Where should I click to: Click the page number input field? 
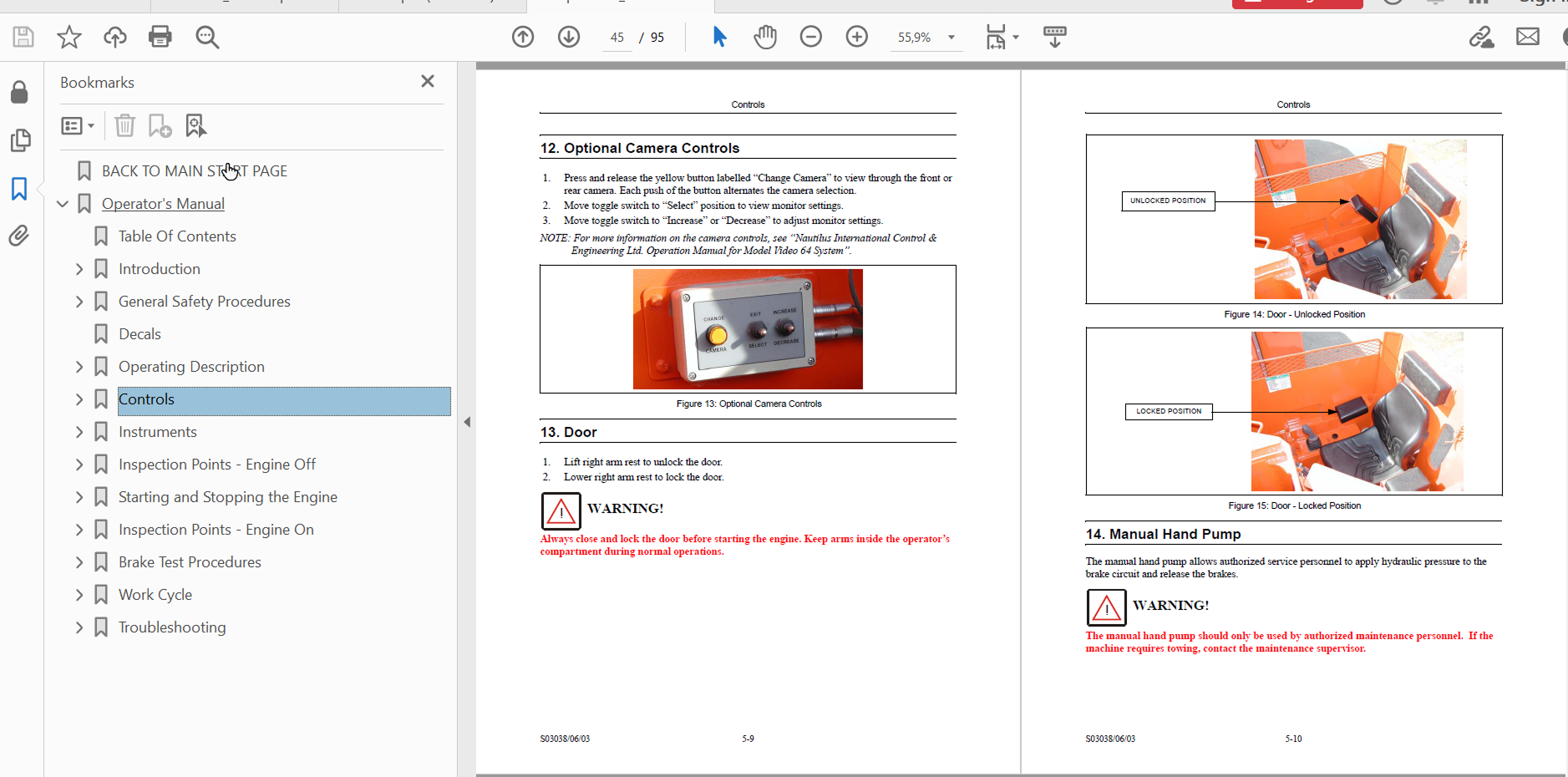coord(617,38)
